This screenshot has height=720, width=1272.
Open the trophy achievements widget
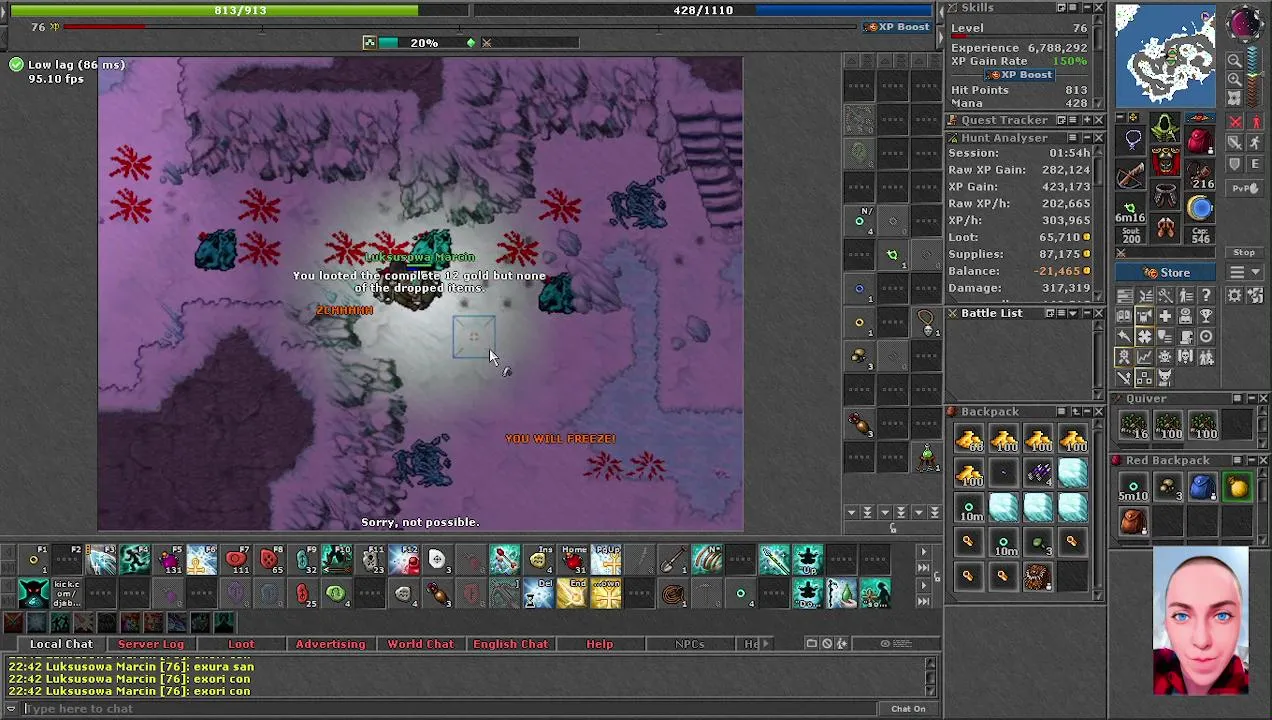(x=1206, y=316)
